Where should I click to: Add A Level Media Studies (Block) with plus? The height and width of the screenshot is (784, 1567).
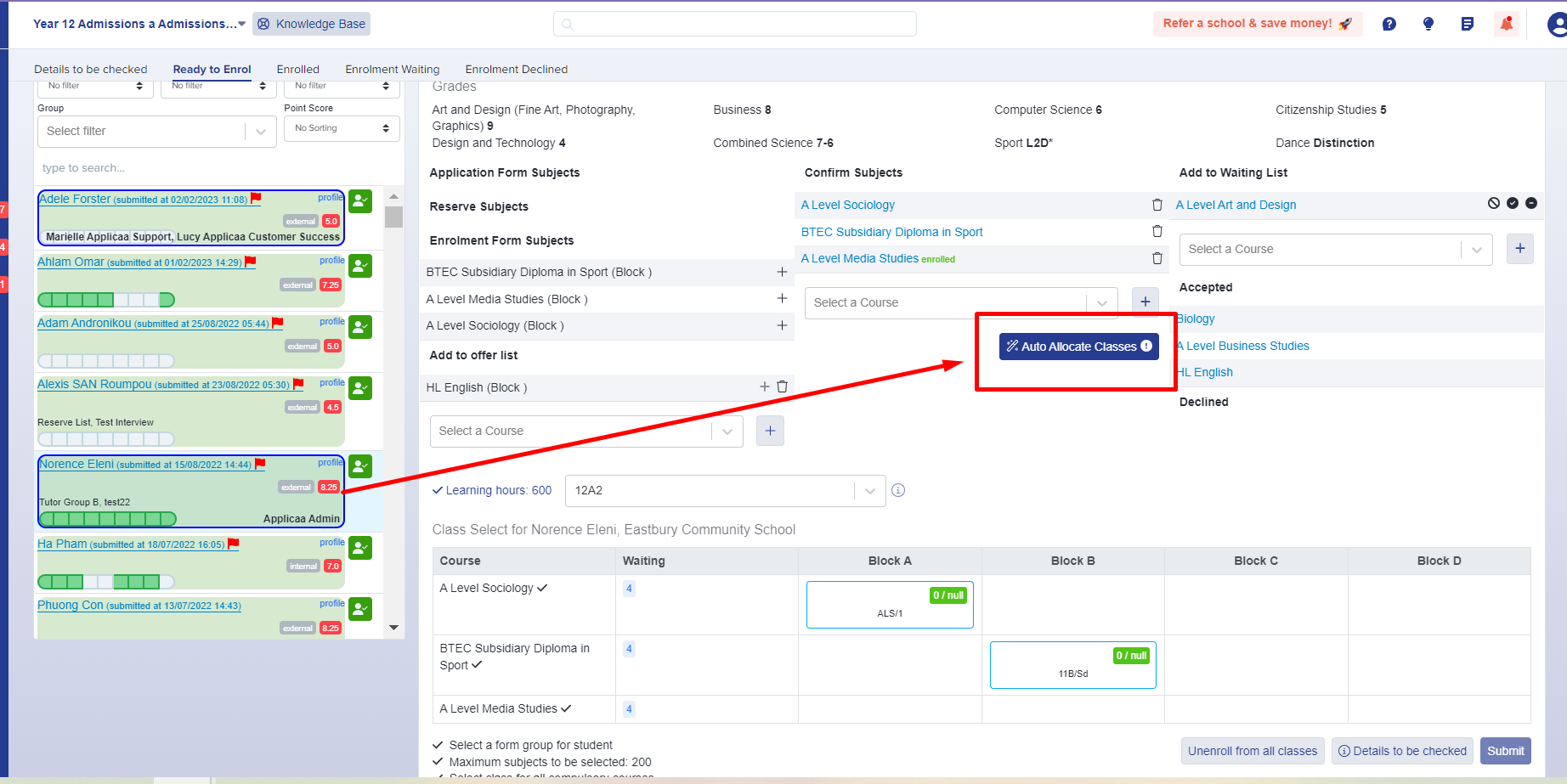[782, 298]
